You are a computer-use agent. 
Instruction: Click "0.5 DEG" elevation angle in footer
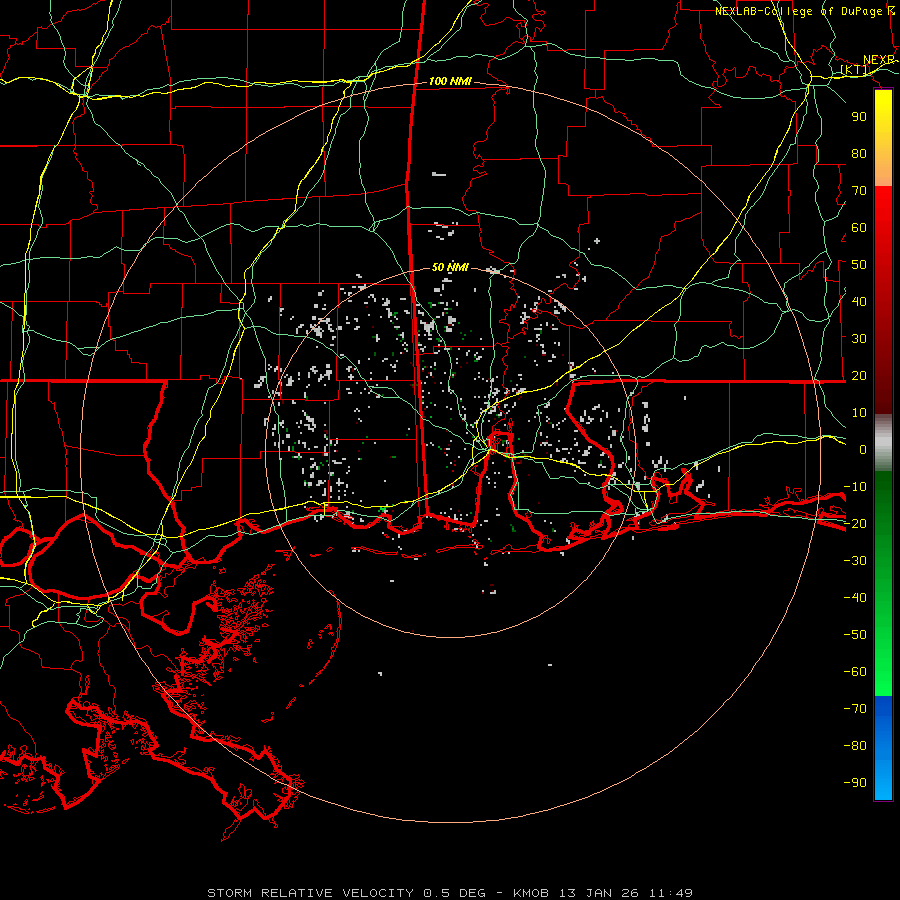pos(455,893)
